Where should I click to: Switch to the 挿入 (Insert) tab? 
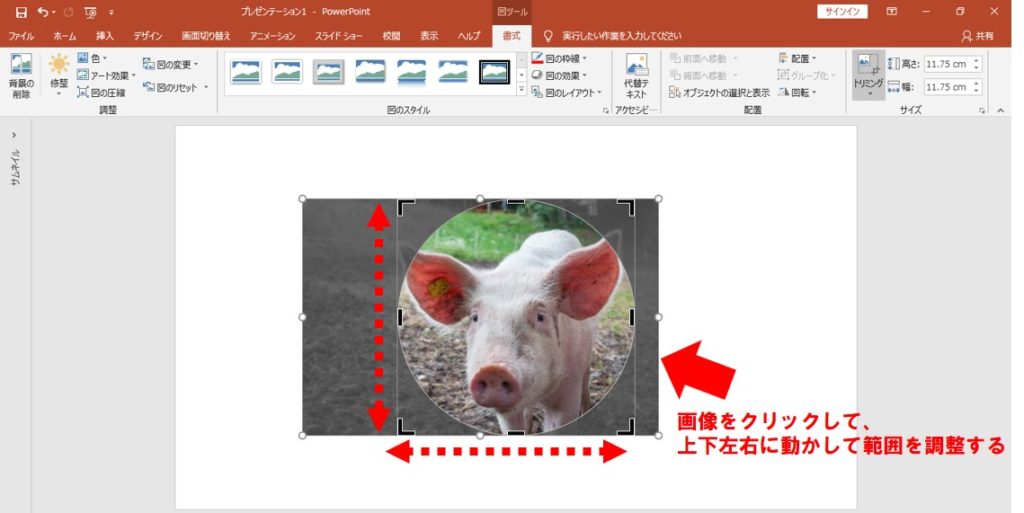pyautogui.click(x=105, y=35)
